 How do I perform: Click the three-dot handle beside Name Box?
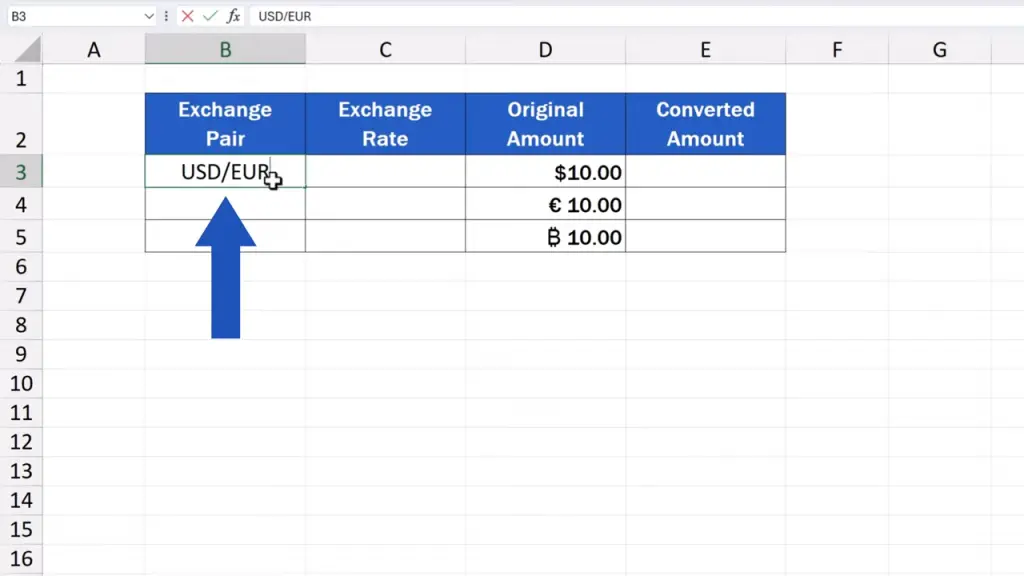tap(167, 16)
